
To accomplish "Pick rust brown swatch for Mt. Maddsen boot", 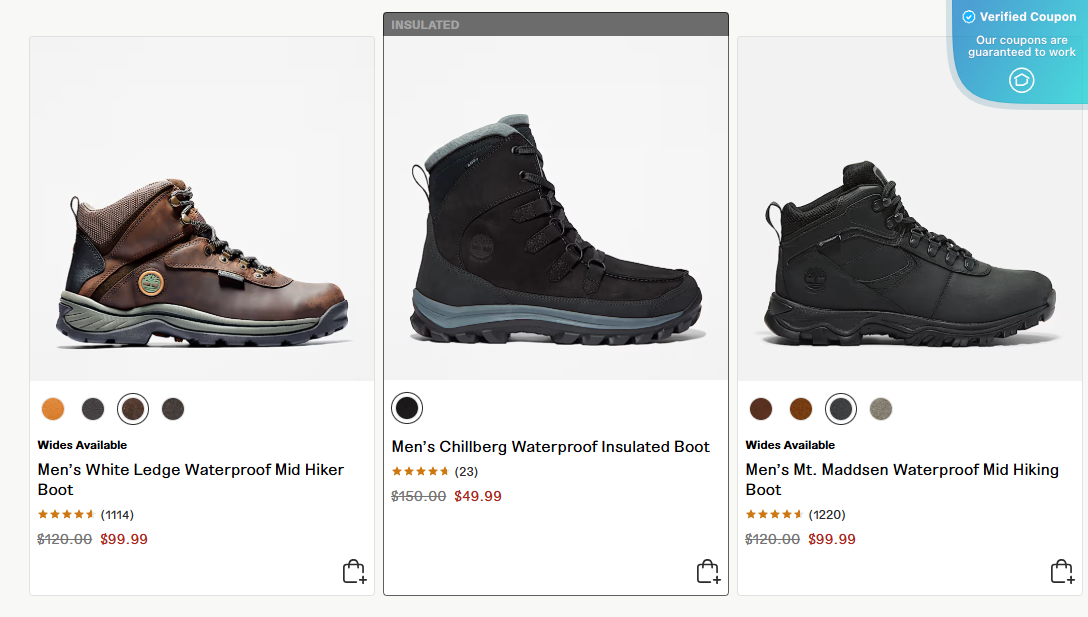I will pos(801,408).
